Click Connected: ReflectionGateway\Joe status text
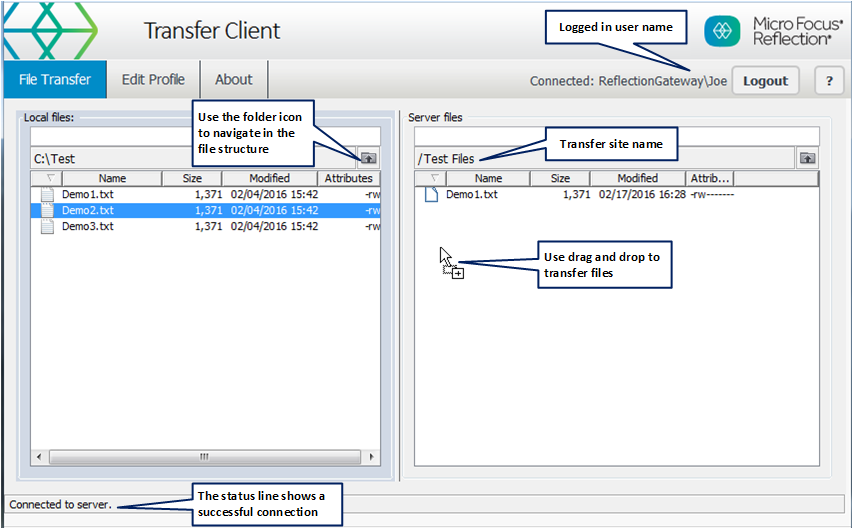Viewport: 853px width, 529px height. pyautogui.click(x=628, y=81)
